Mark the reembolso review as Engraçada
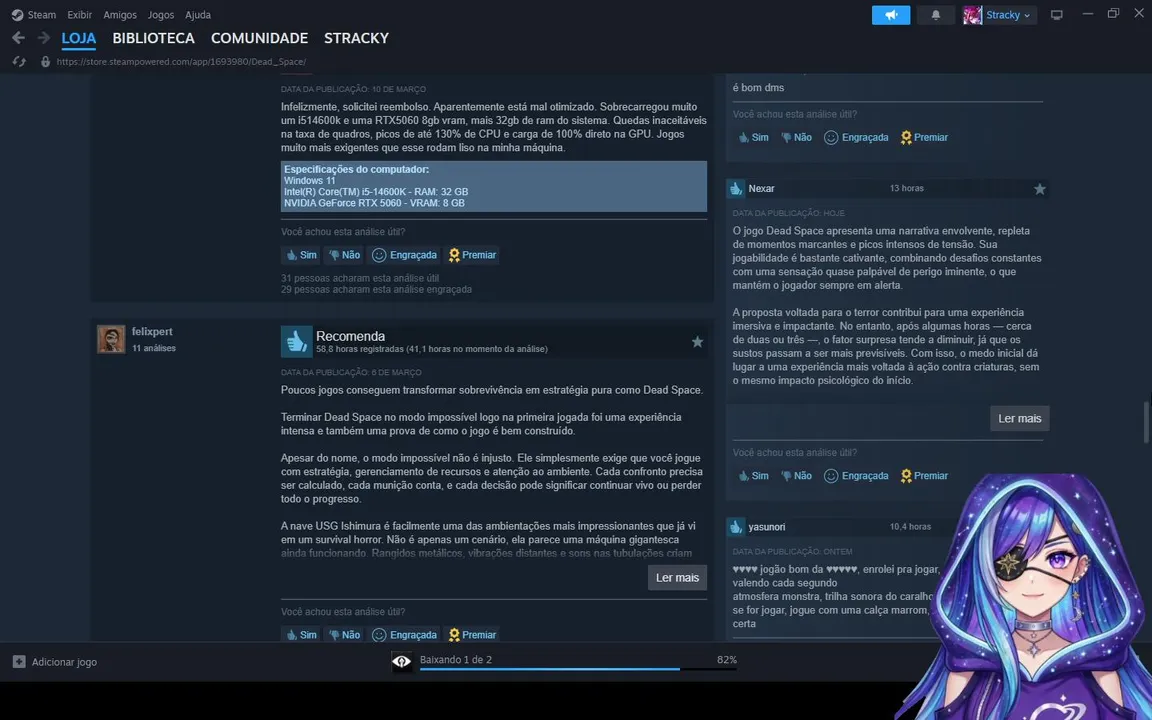Viewport: 1152px width, 720px height. [404, 255]
